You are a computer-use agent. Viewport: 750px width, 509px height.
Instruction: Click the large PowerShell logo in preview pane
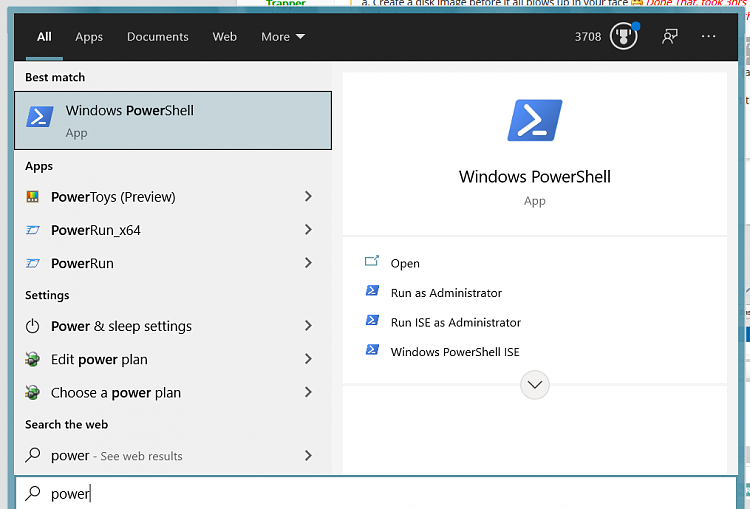tap(534, 120)
